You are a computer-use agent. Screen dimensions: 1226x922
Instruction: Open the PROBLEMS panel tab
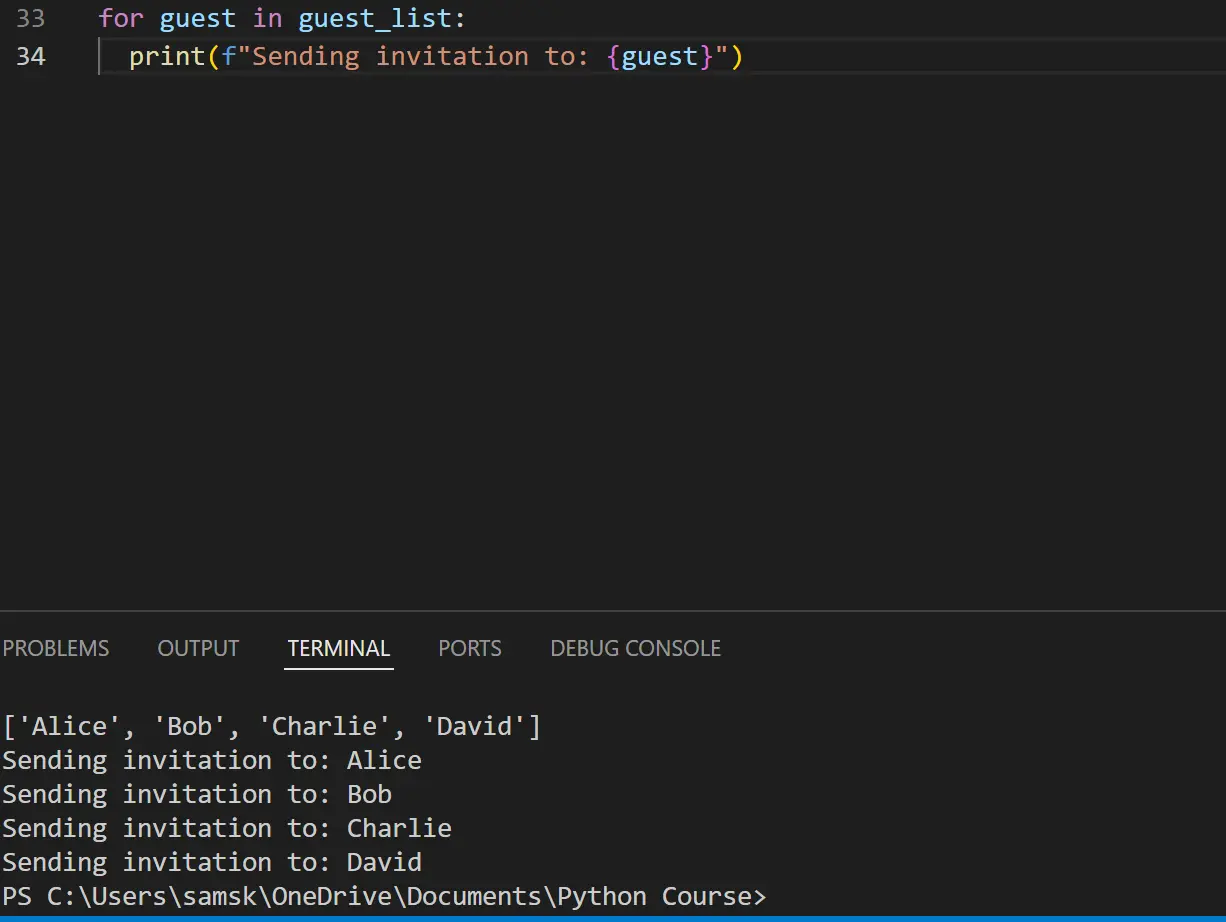[56, 648]
